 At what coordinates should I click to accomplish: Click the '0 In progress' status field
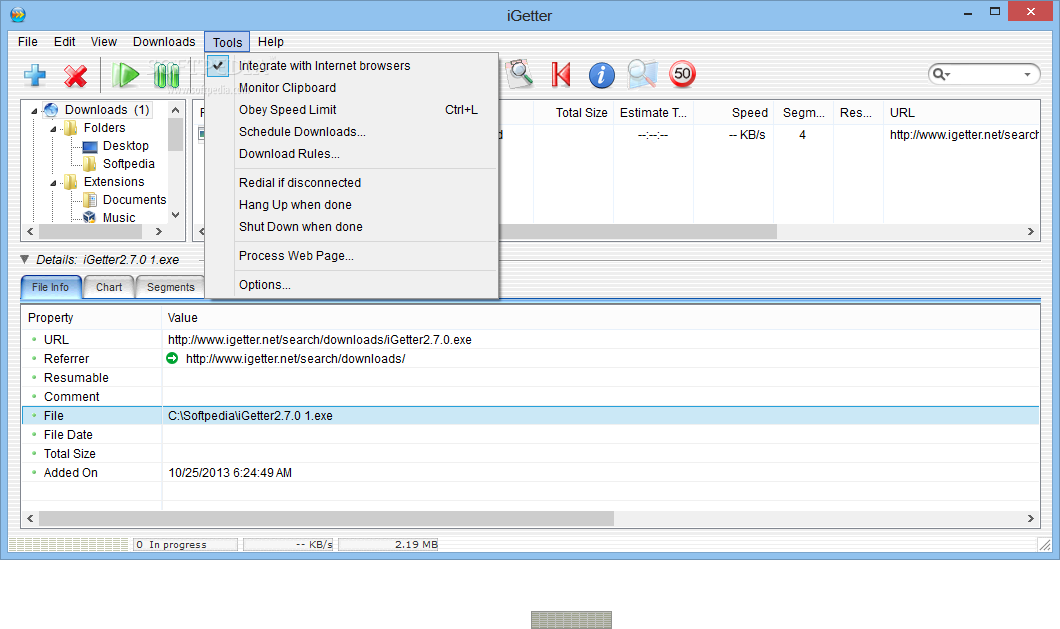pos(185,544)
